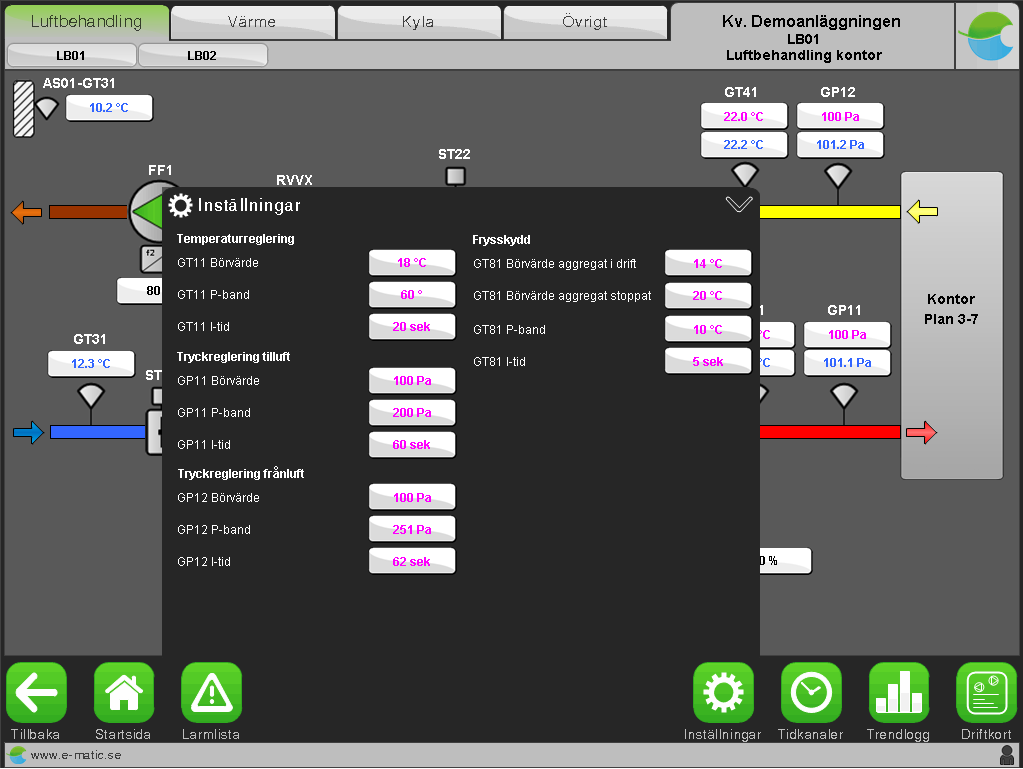The image size is (1023, 769).
Task: Edit GT81 I-tid value 5 sek
Action: click(708, 361)
